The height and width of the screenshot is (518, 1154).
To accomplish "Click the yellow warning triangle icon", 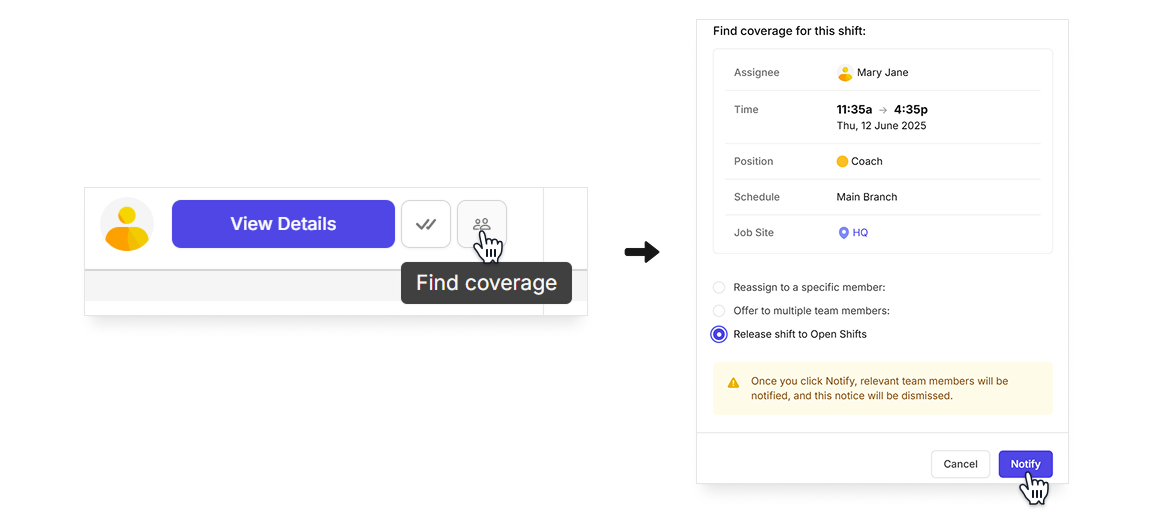I will (733, 383).
